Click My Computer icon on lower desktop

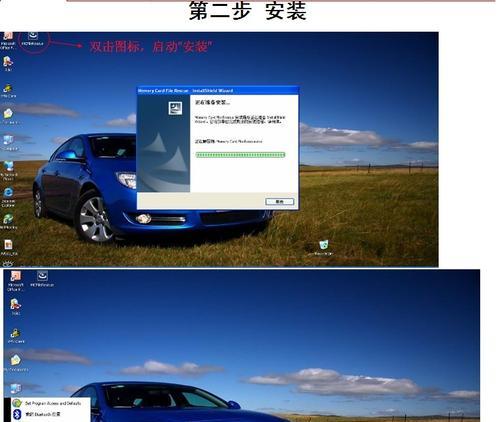tap(15, 389)
